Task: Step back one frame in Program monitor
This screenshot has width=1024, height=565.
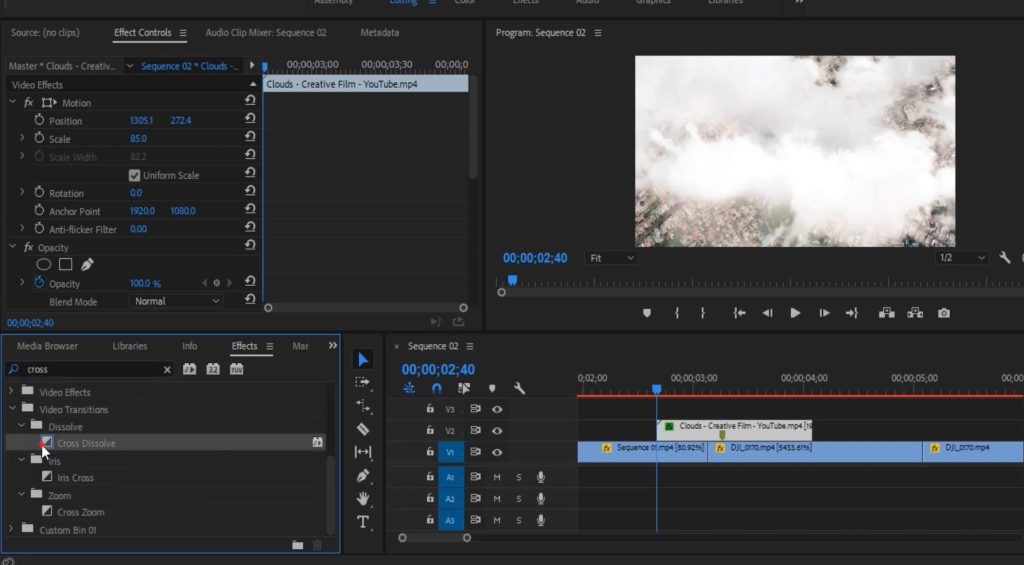Action: 767,313
